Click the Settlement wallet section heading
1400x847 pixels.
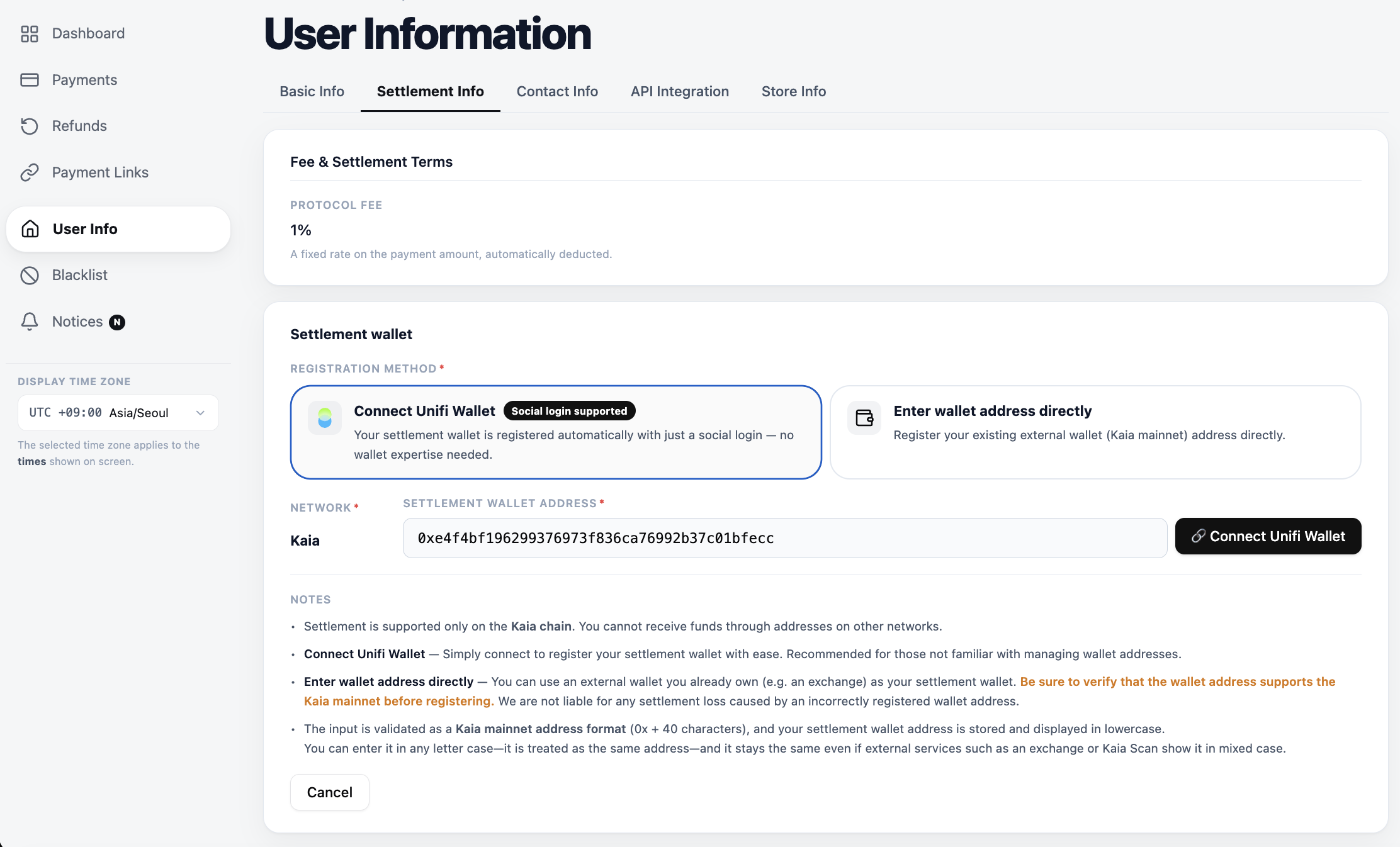[351, 334]
